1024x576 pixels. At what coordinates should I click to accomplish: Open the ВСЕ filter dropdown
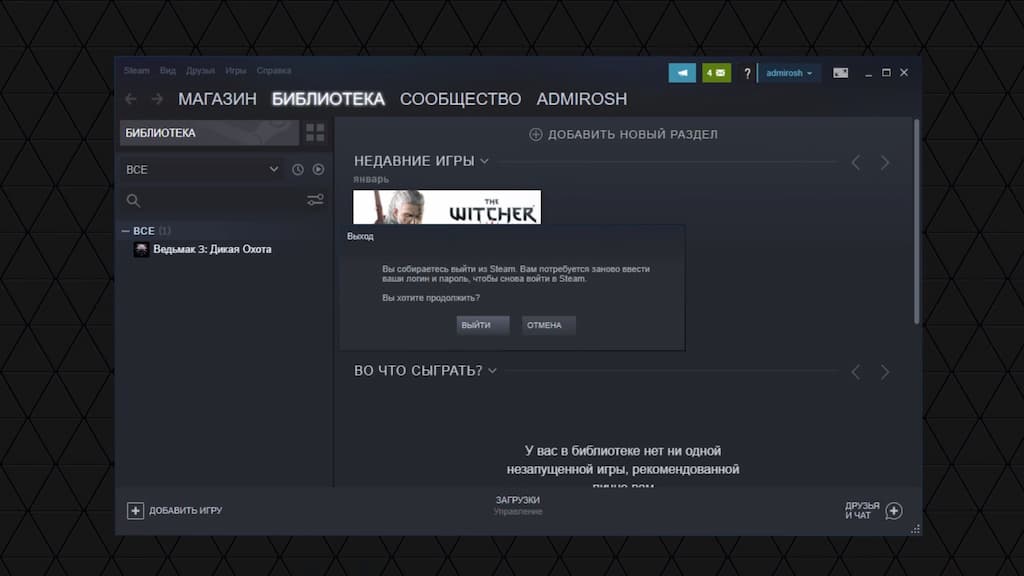click(x=202, y=169)
